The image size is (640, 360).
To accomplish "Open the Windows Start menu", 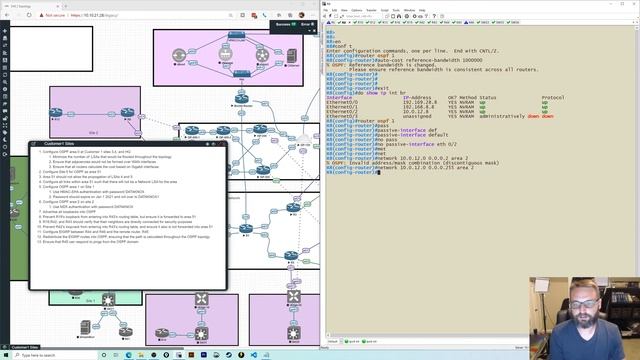I will tap(6, 355).
